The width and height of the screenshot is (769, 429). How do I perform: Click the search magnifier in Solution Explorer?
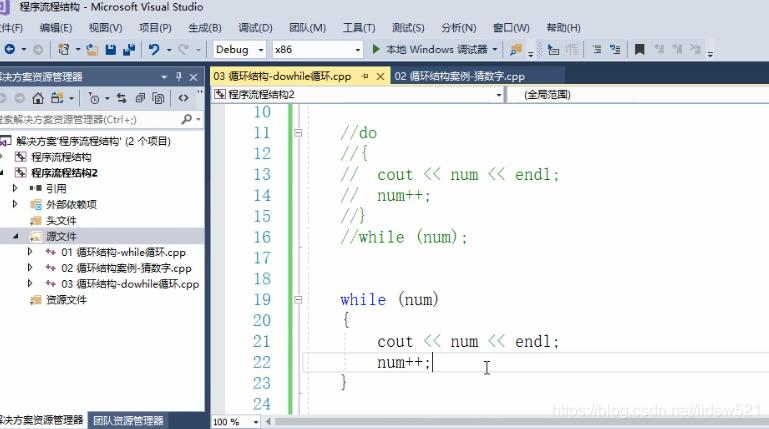[186, 119]
